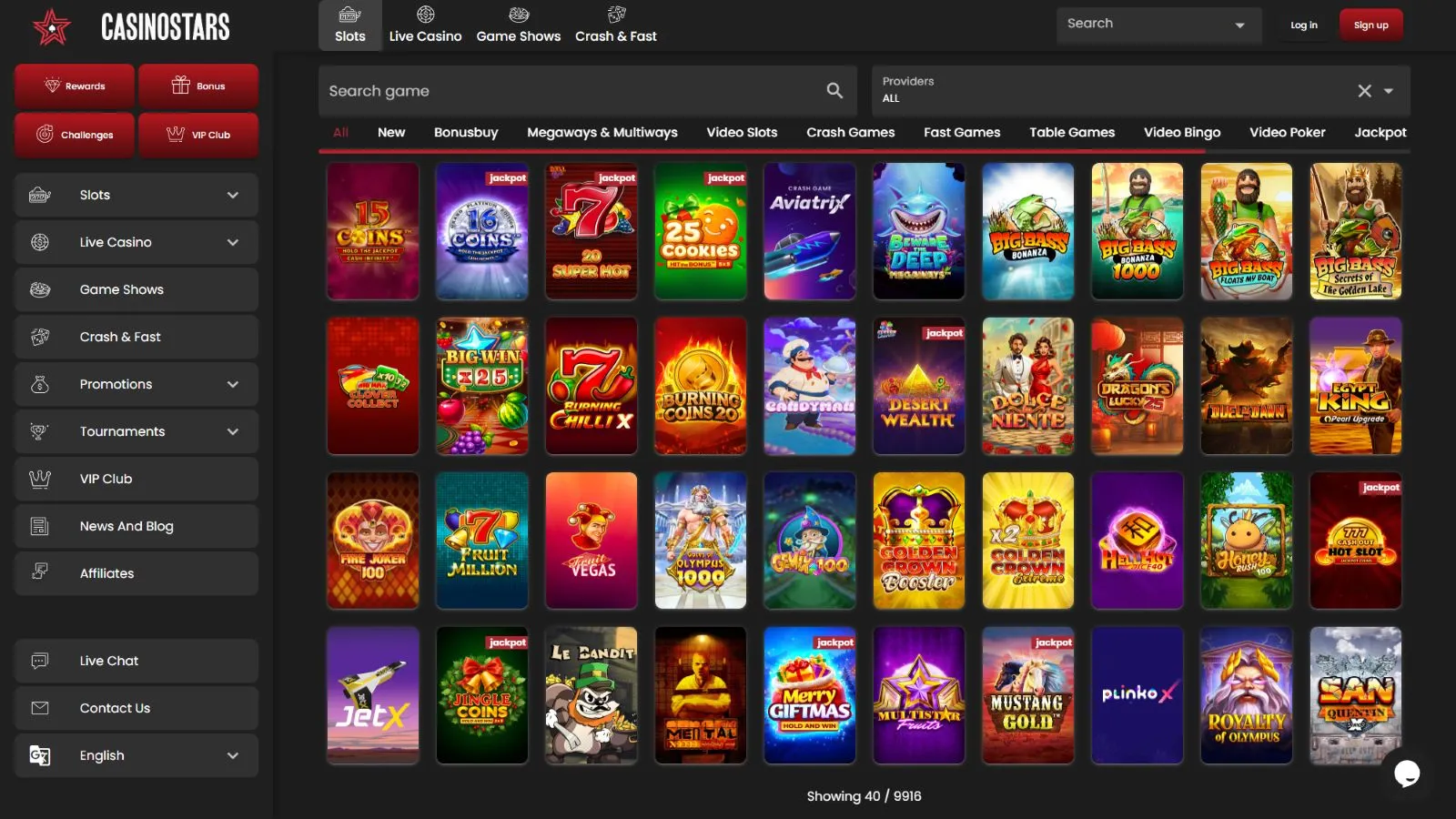1456x819 pixels.
Task: Clear the Providers filter with X
Action: pos(1364,90)
